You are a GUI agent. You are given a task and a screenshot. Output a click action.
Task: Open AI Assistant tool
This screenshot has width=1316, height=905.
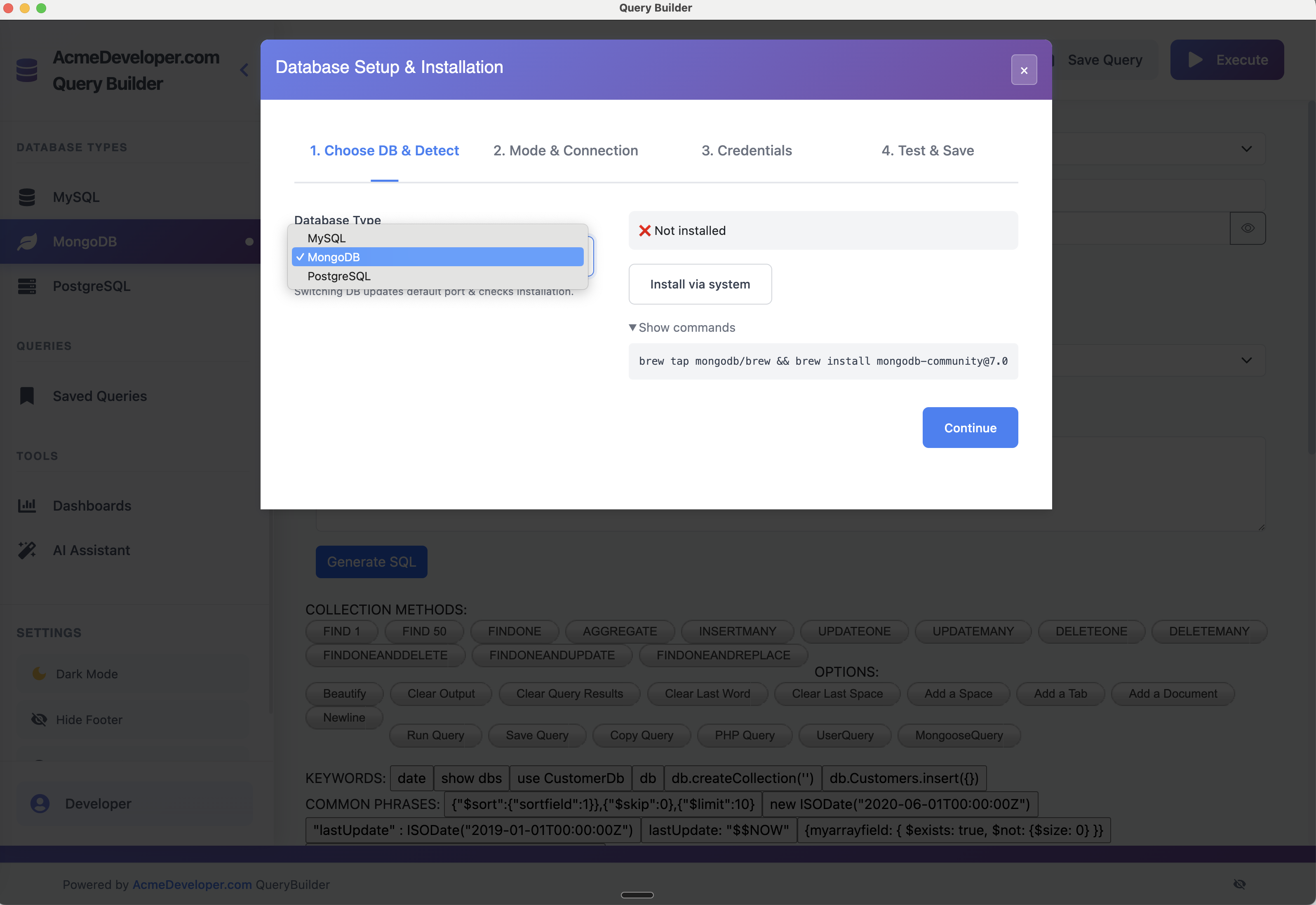pos(130,550)
